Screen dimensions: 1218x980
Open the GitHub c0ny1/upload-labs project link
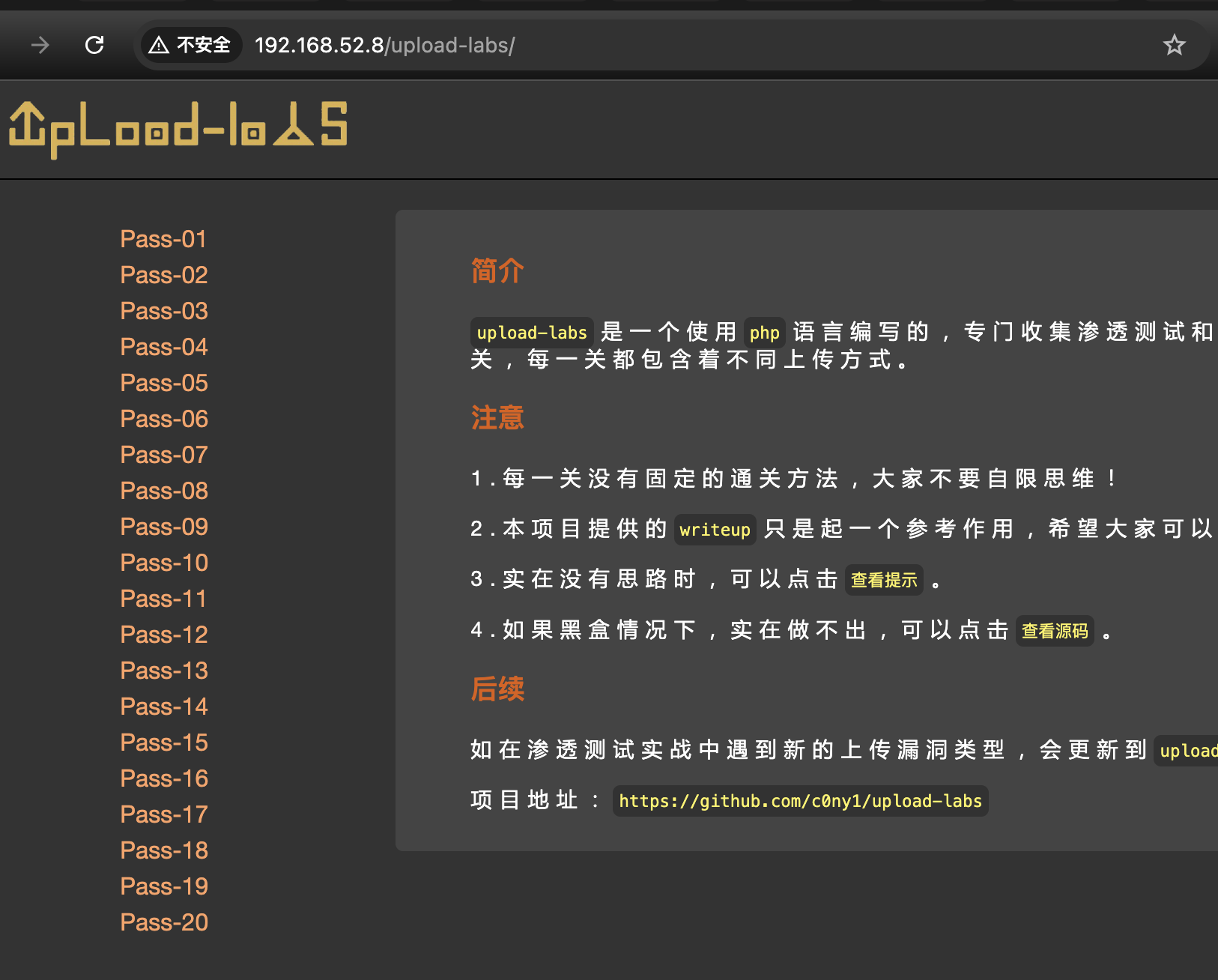click(x=800, y=801)
